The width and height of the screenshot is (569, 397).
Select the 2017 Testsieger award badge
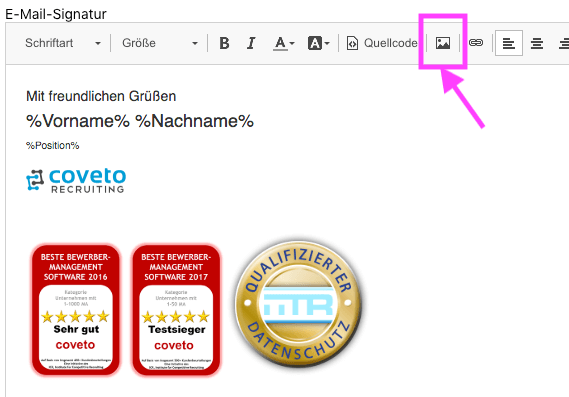pos(176,310)
